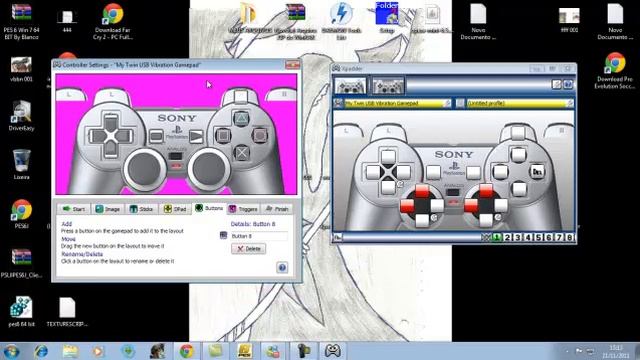Open Google Chrome from the taskbar
The image size is (640, 360).
[x=187, y=351]
